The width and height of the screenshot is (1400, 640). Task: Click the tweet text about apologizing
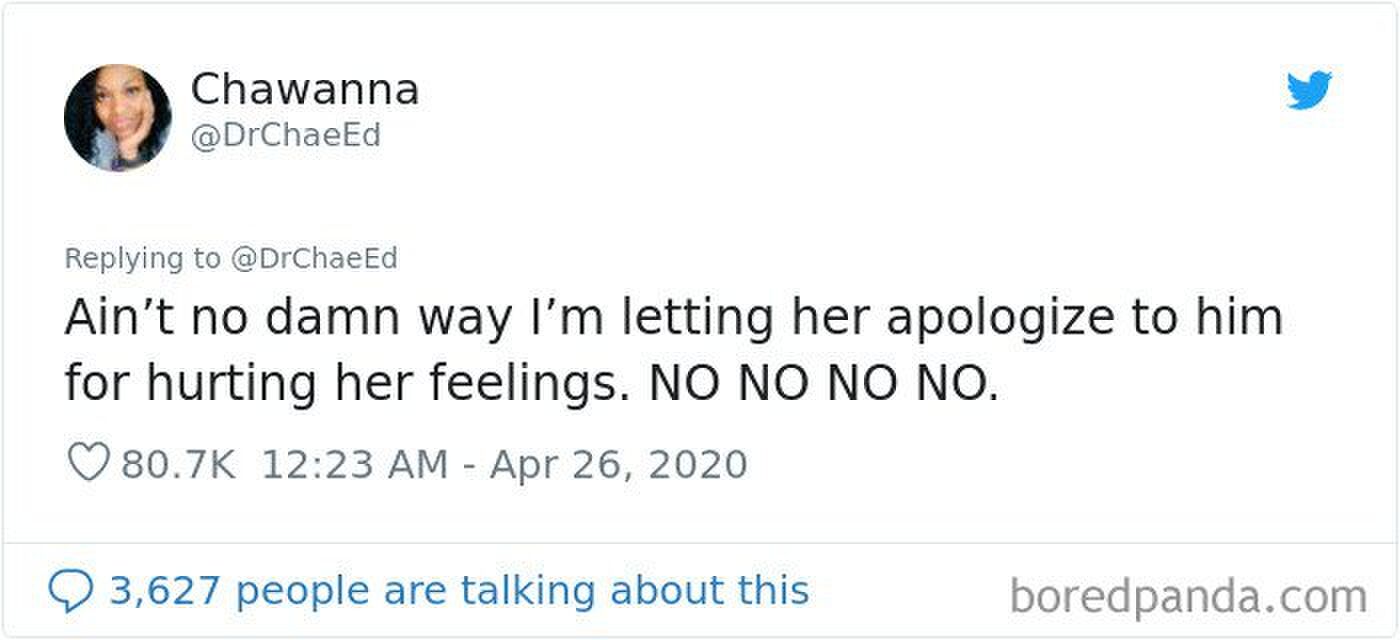[x=673, y=350]
